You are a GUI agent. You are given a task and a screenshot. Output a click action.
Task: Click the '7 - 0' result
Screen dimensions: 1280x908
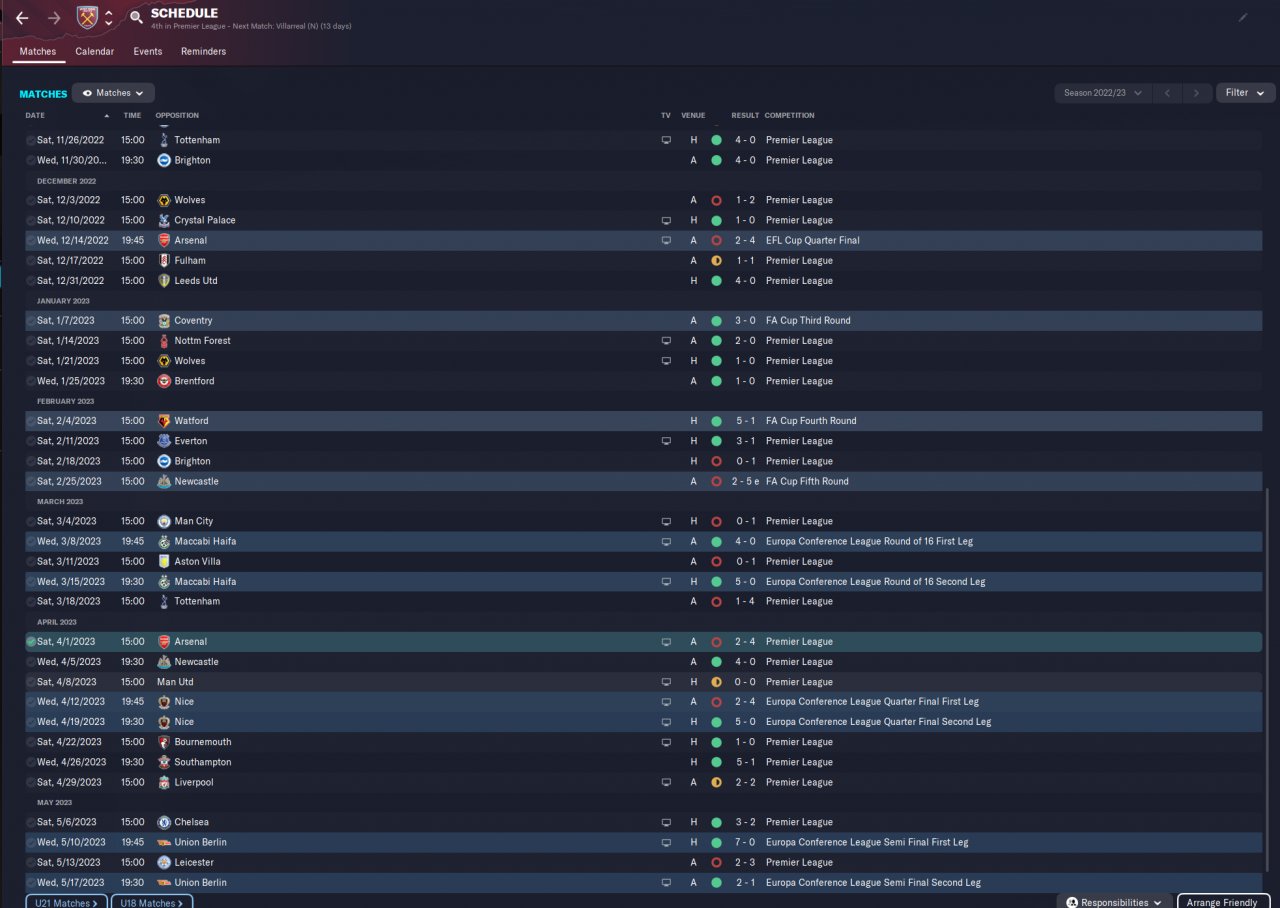coord(745,842)
